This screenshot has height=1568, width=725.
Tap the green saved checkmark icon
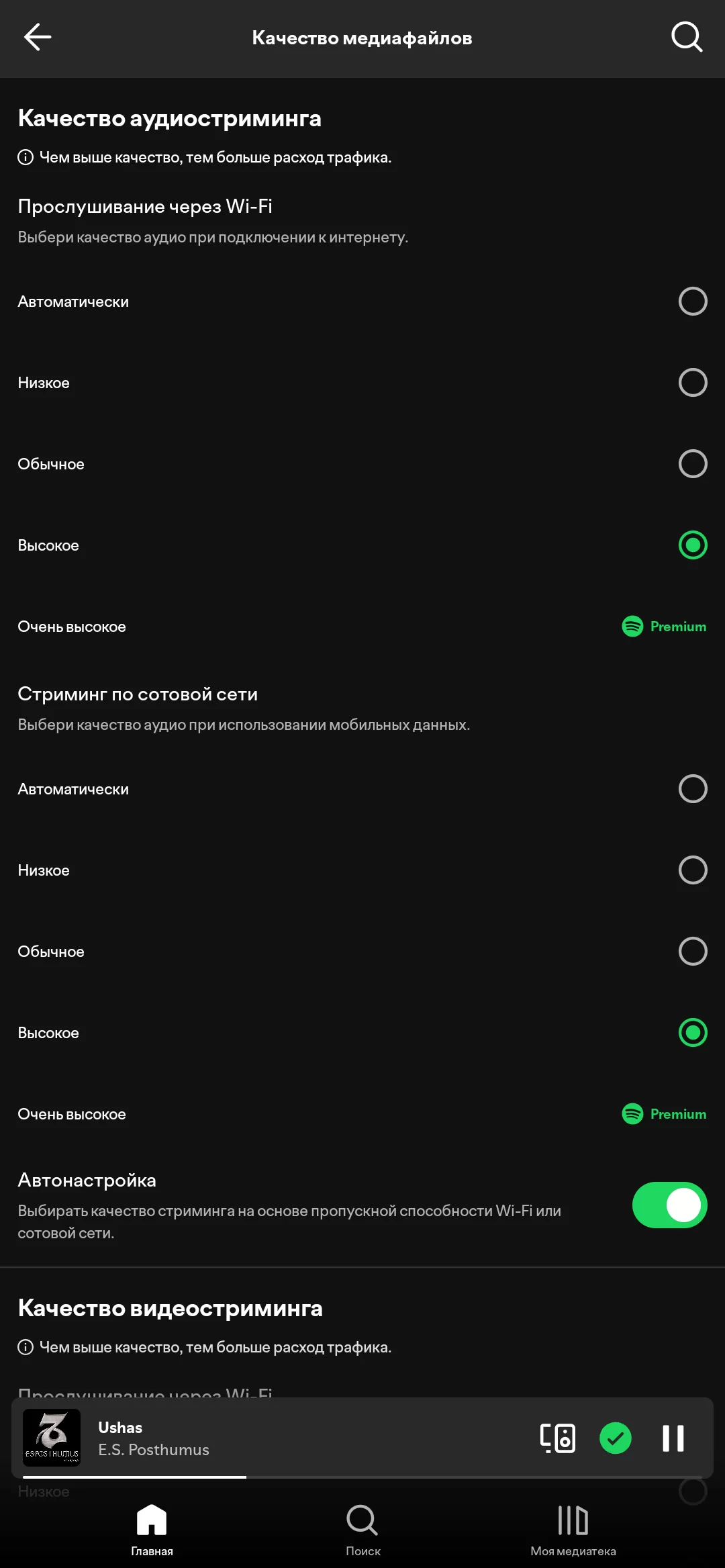tap(615, 1438)
